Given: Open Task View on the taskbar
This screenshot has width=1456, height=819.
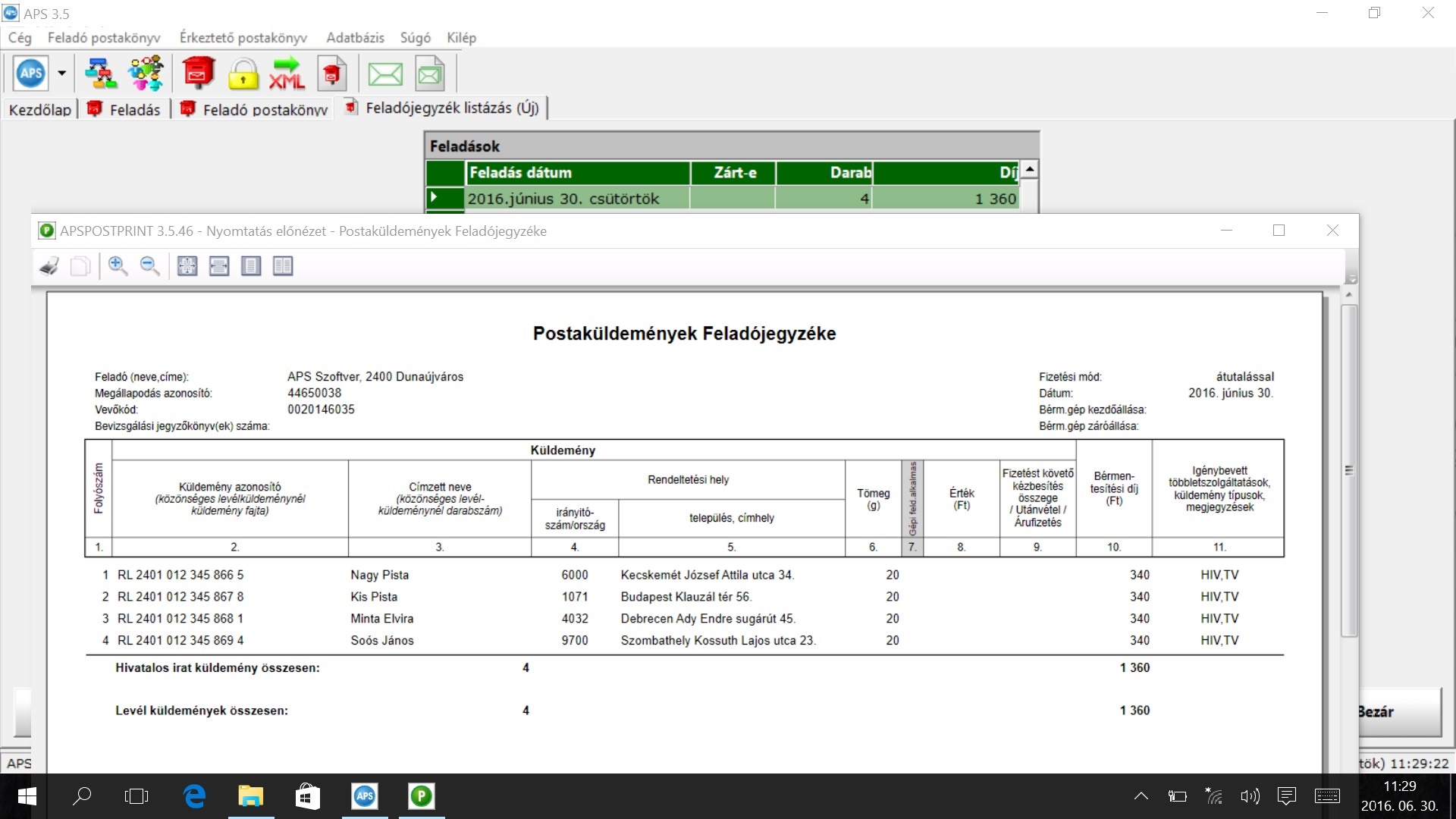Looking at the screenshot, I should click(136, 796).
